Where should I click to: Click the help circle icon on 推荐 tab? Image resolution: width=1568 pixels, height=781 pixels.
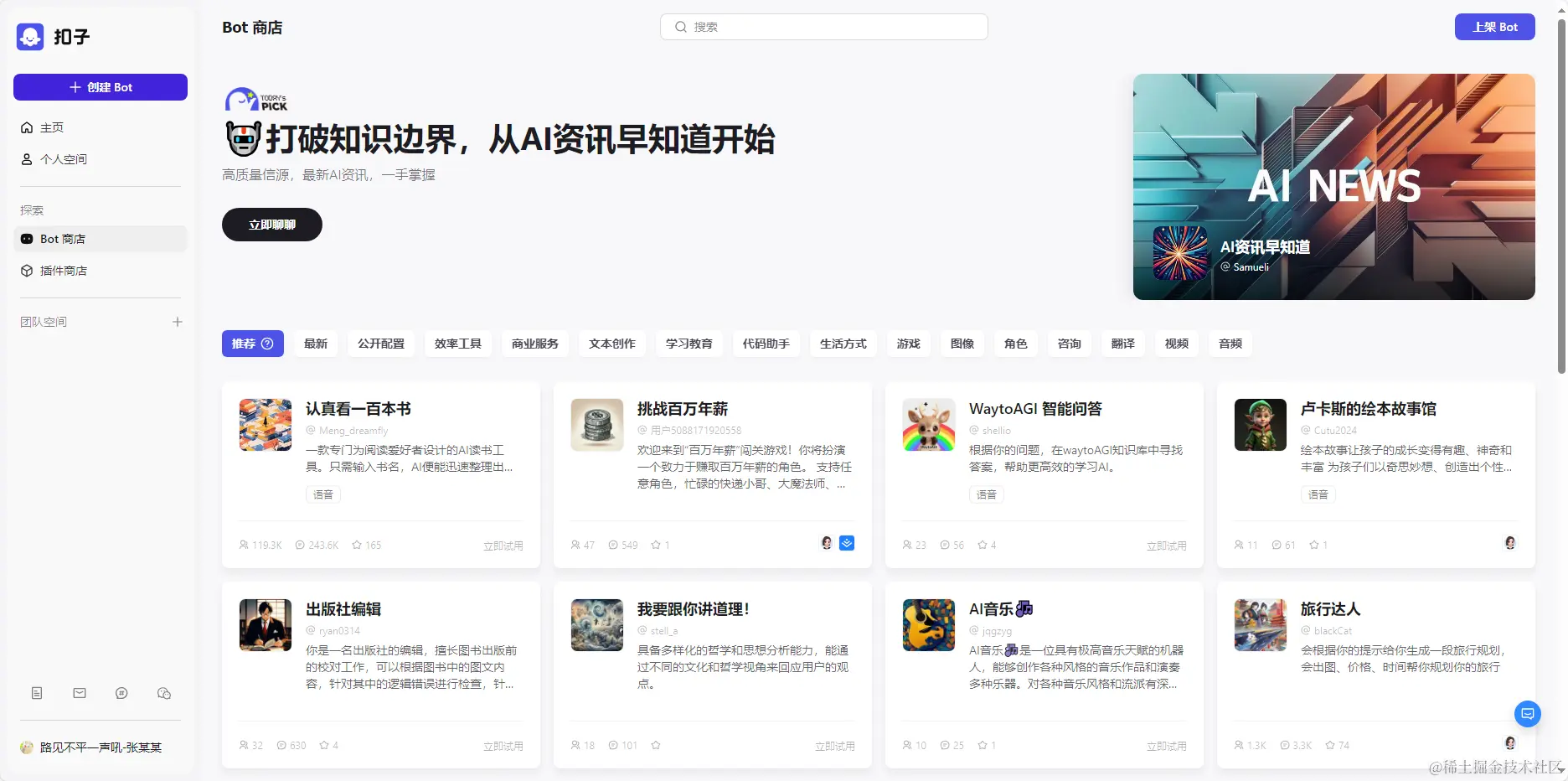pos(267,344)
